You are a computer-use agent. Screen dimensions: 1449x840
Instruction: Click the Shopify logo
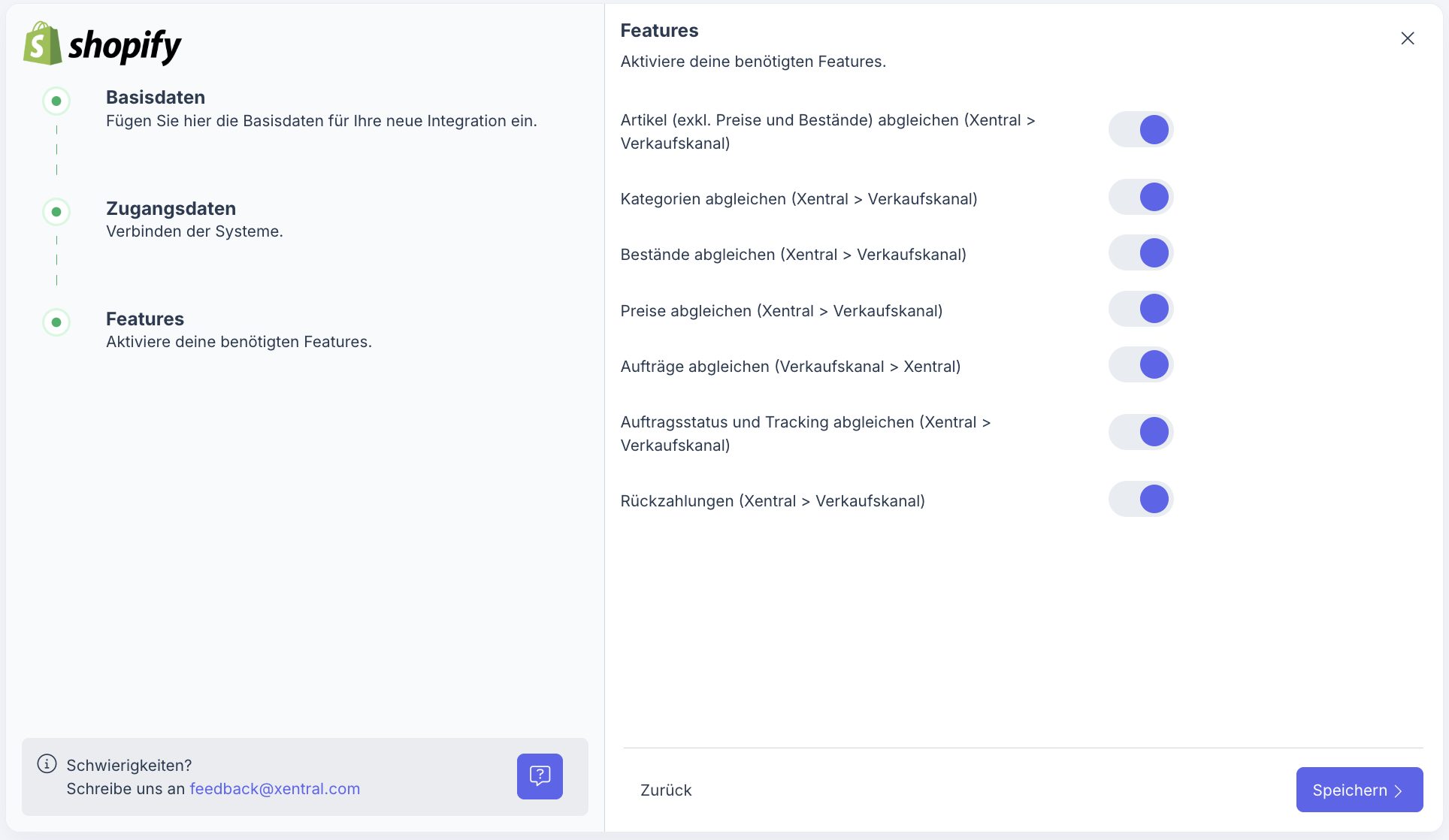(x=102, y=44)
